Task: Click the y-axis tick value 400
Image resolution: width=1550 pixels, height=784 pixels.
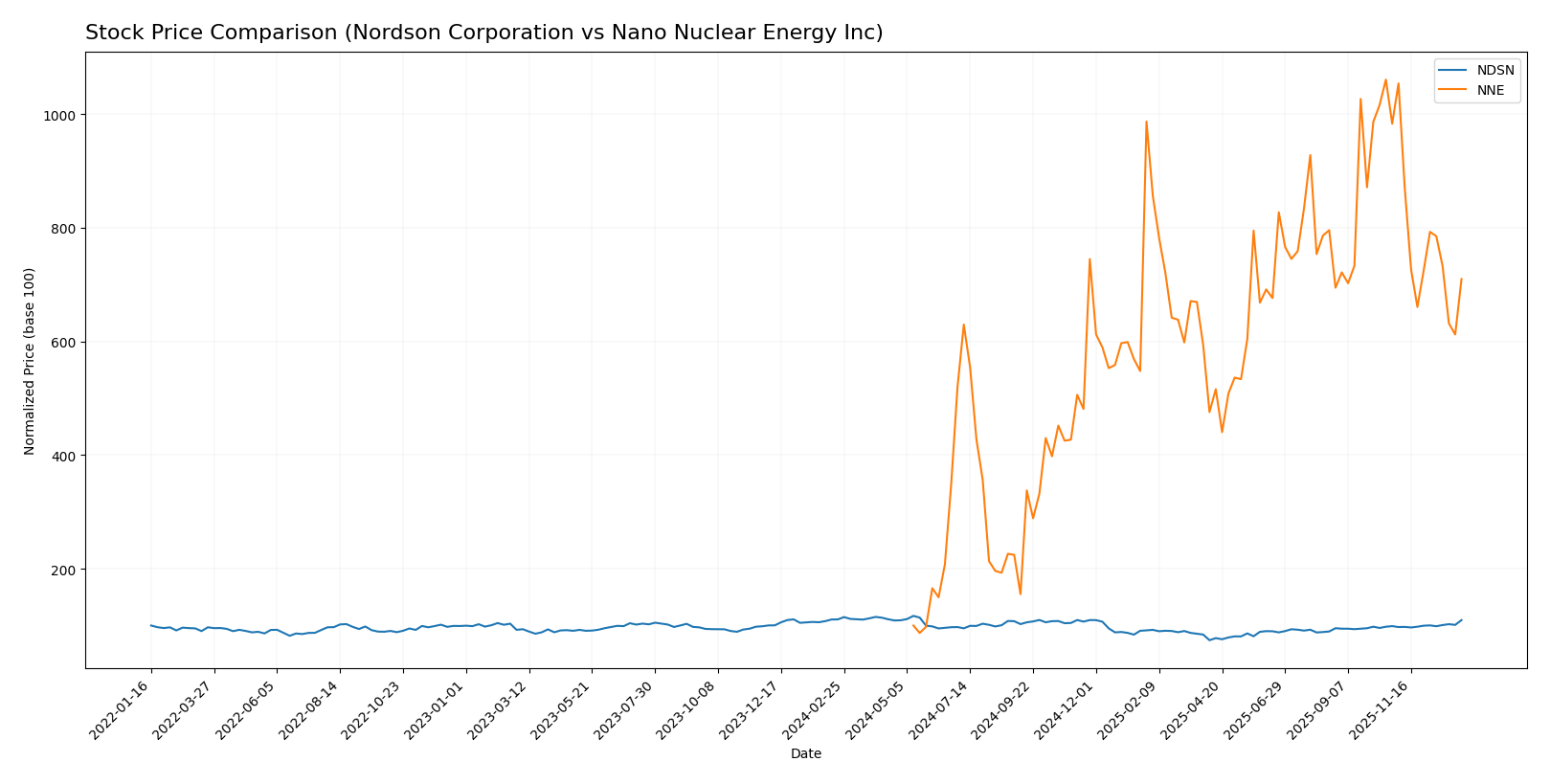Action: 65,456
